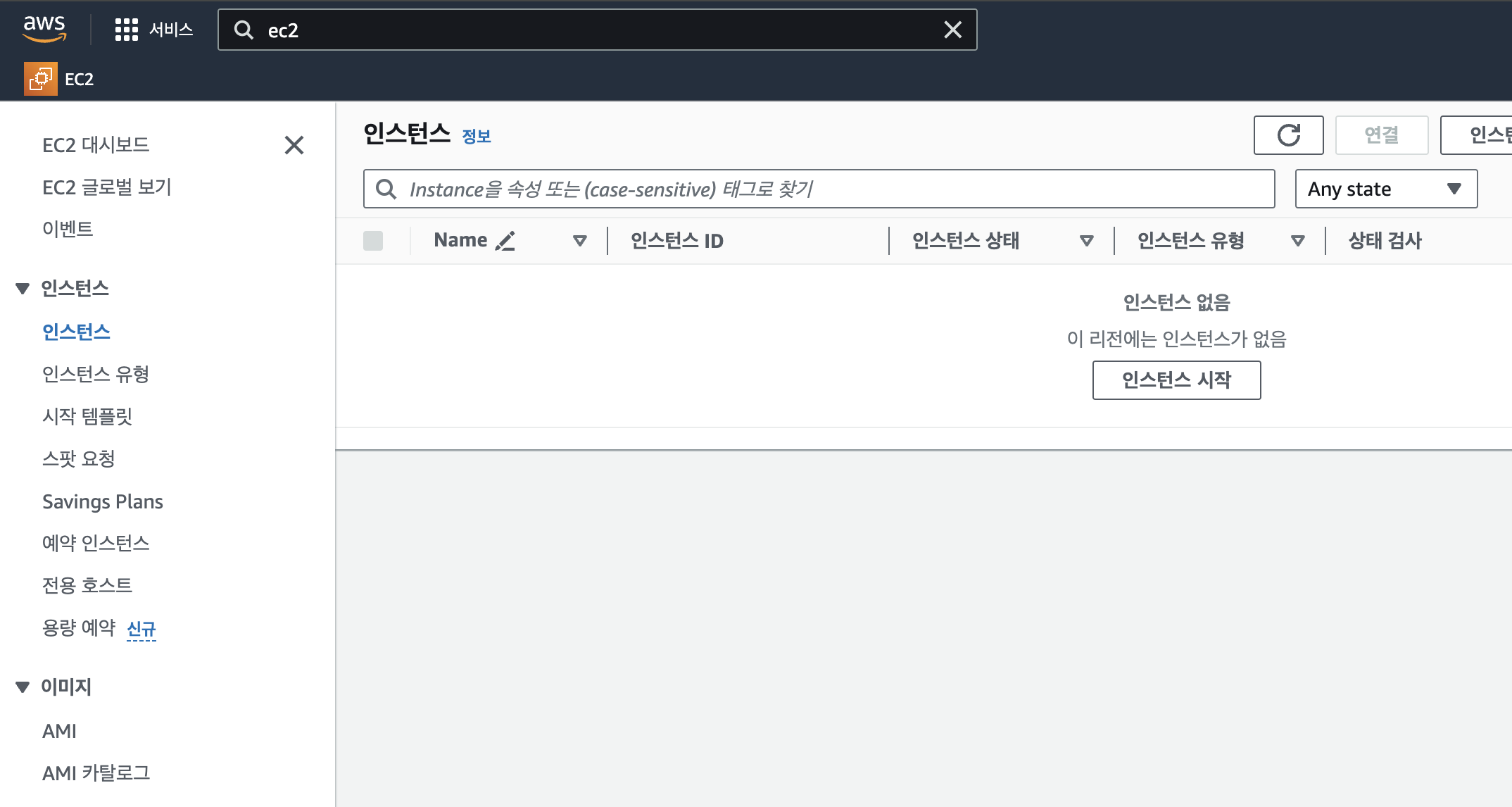Click the orange EC2 service icon
Screen dimensions: 1512x807
coord(40,79)
